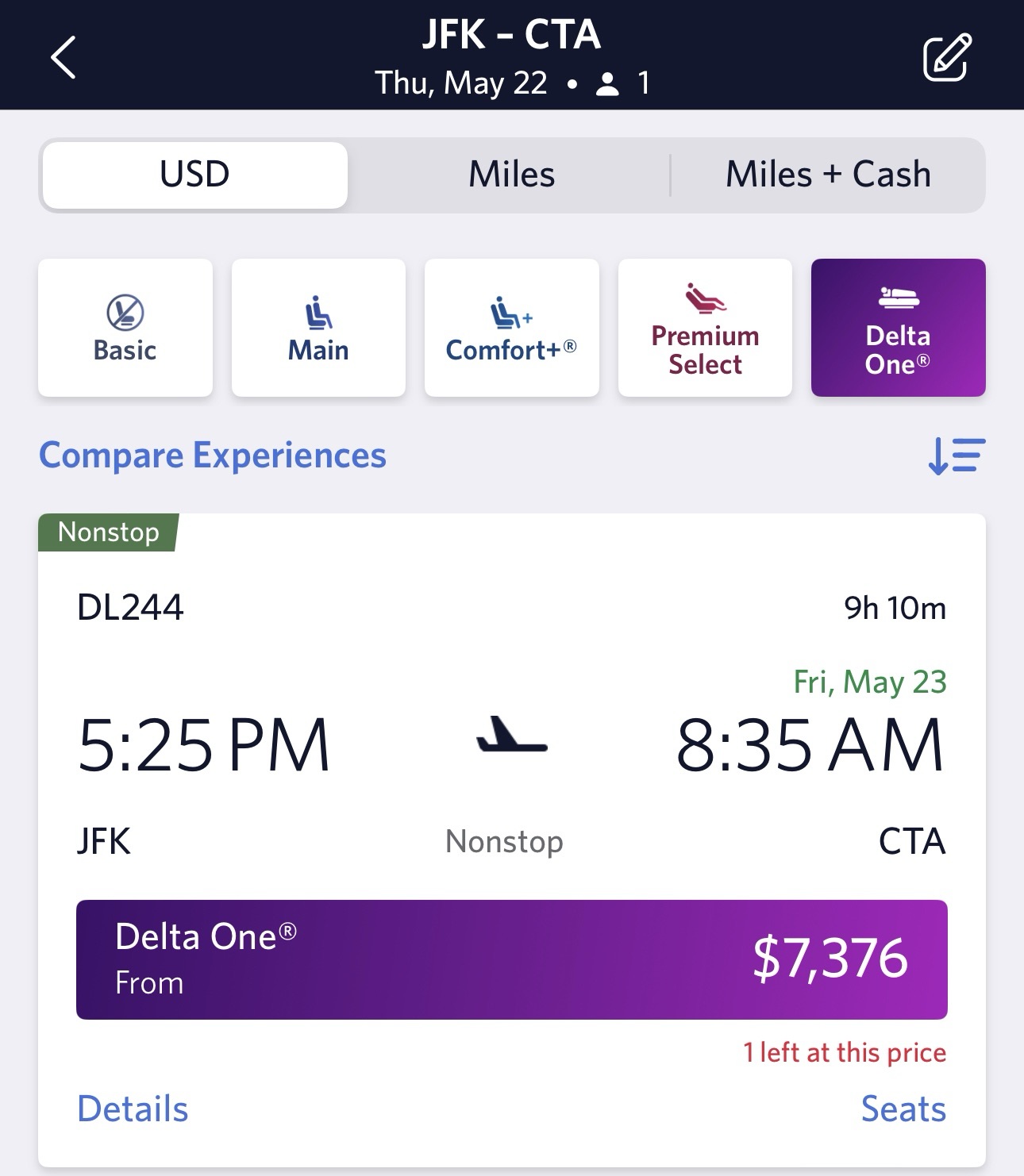The height and width of the screenshot is (1176, 1024).
Task: Tap the Main cabin seat icon
Action: [318, 312]
